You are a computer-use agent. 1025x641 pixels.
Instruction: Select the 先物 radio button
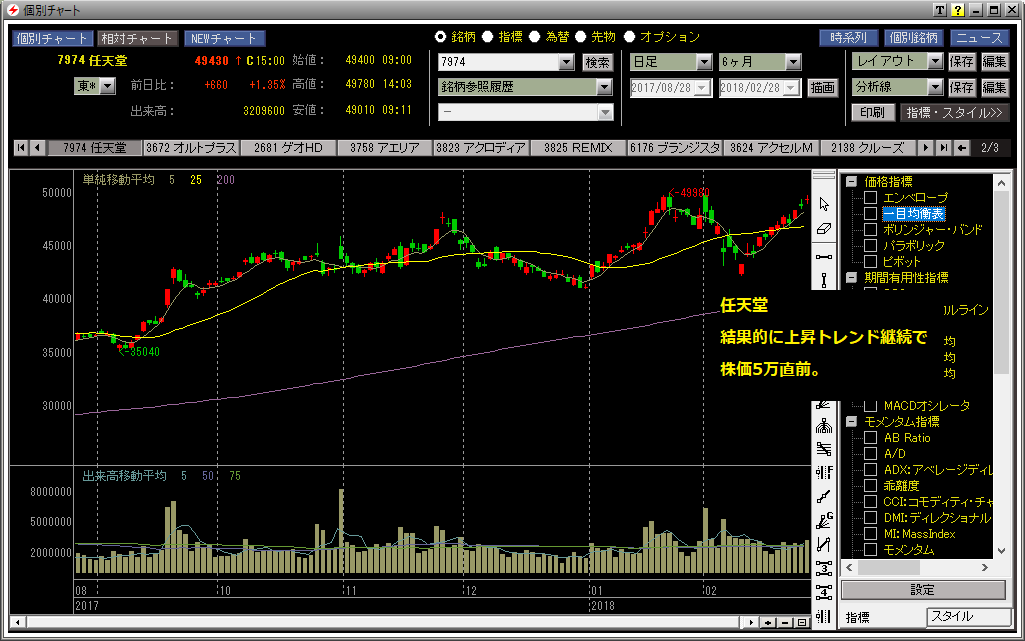[580, 37]
